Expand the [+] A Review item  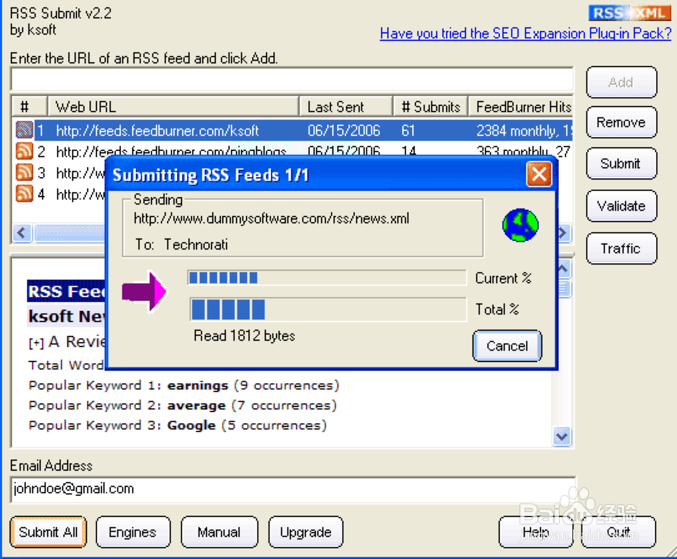point(36,343)
